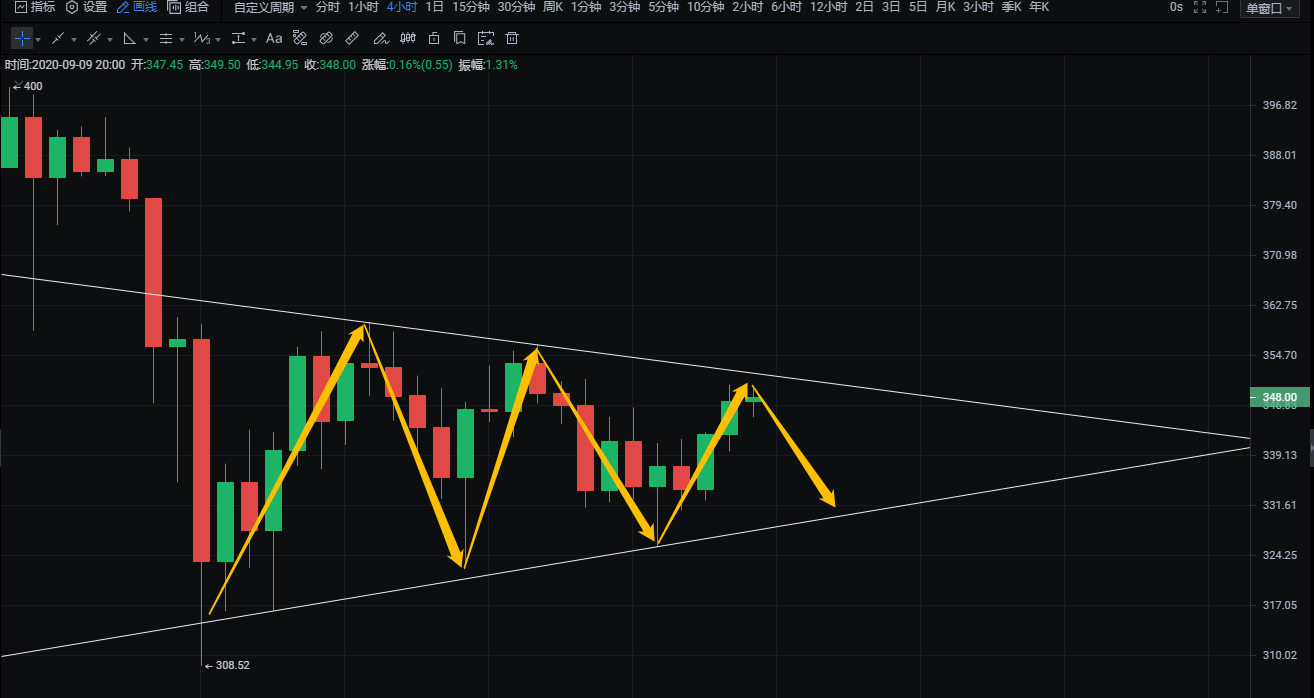This screenshot has height=698, width=1314.
Task: Click the candlestick pattern icon
Action: pyautogui.click(x=406, y=39)
